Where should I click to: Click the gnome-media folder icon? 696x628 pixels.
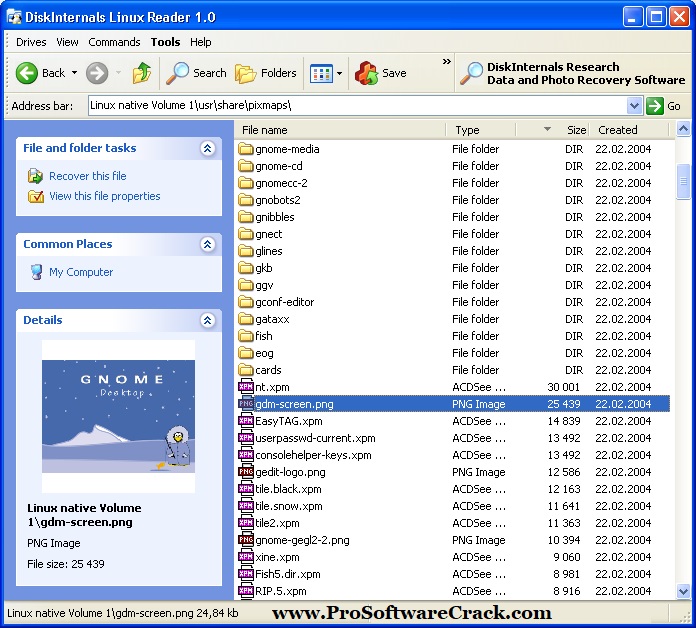(x=245, y=149)
